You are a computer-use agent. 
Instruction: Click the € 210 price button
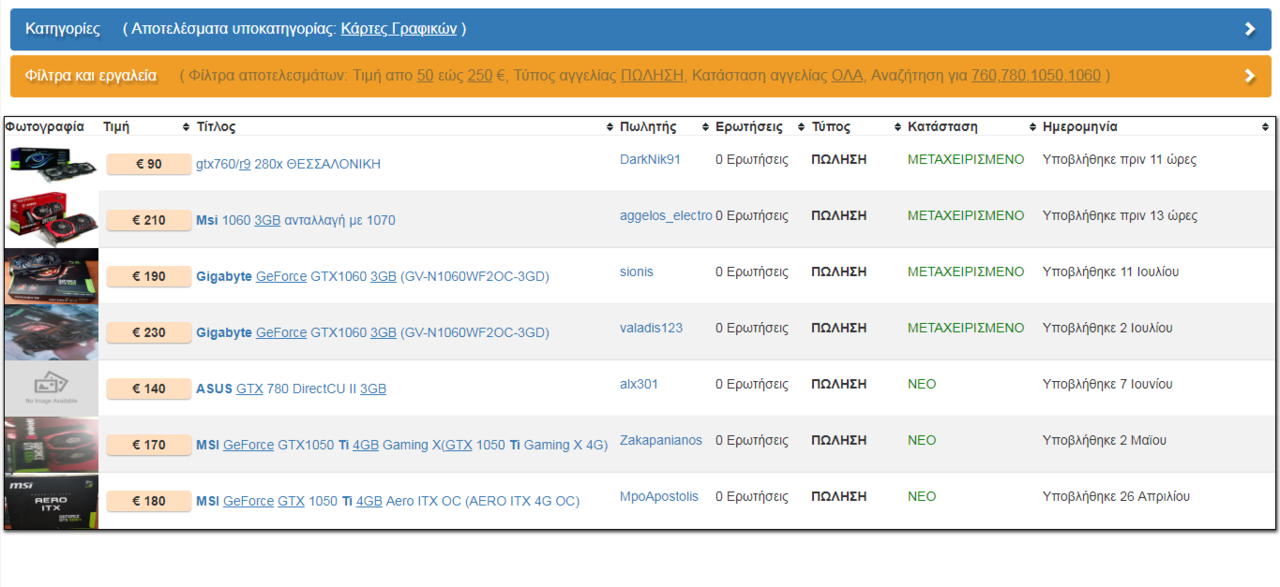click(x=148, y=220)
